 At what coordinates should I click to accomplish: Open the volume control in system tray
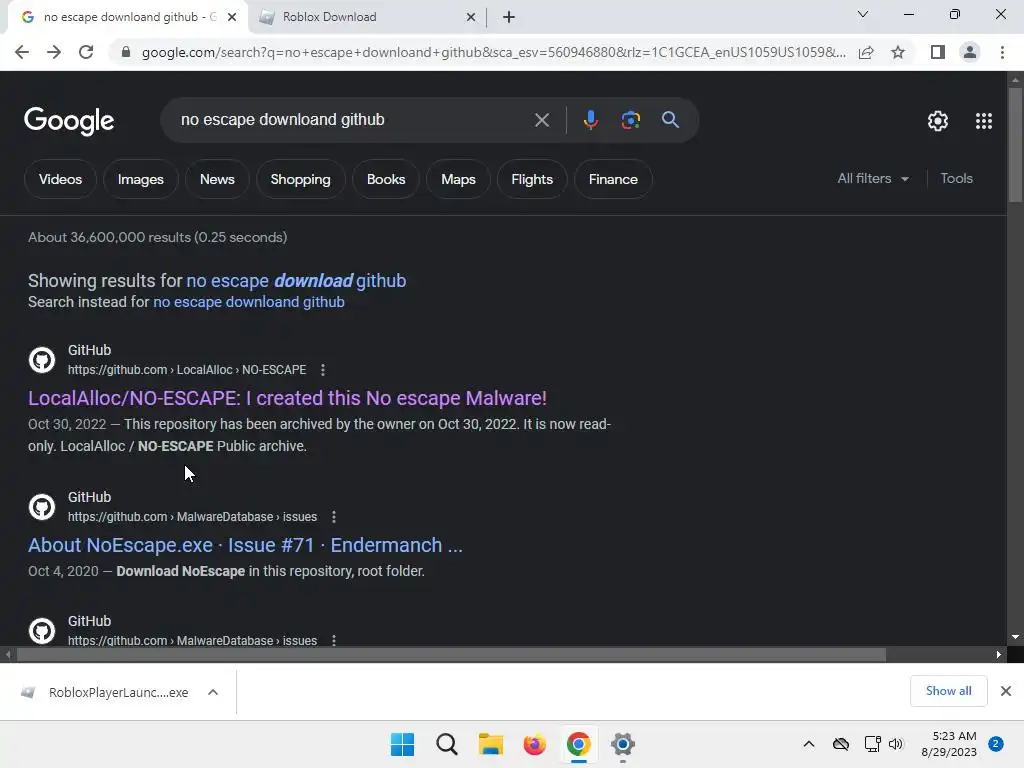coord(896,744)
